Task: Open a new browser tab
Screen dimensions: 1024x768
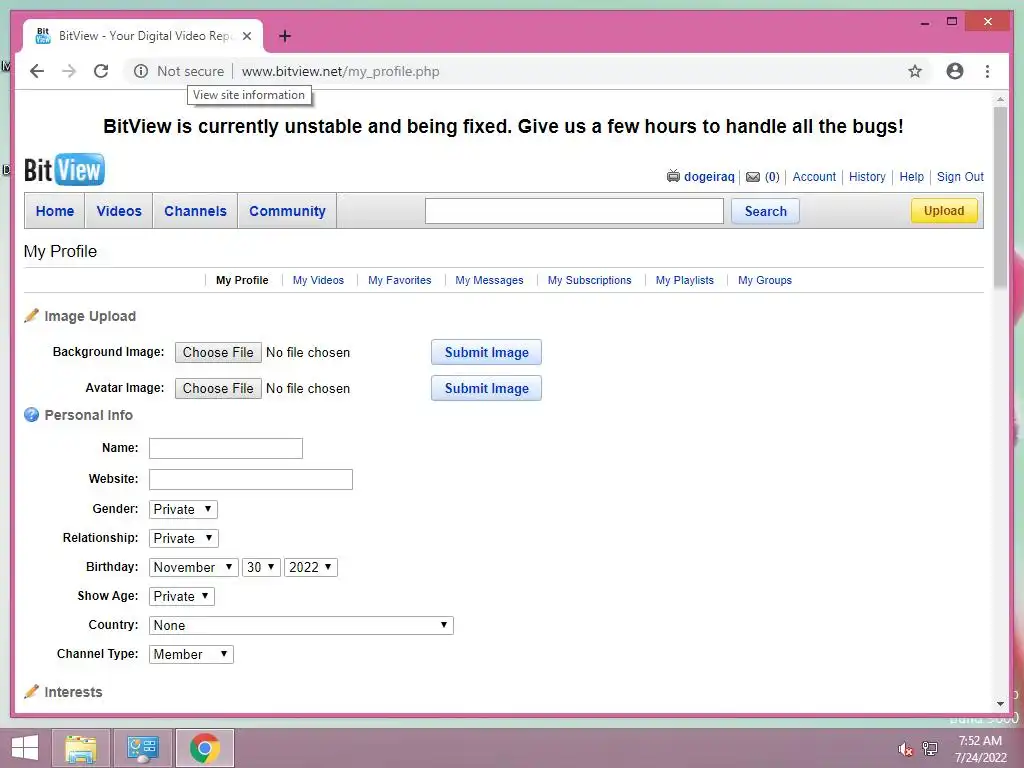Action: point(285,36)
